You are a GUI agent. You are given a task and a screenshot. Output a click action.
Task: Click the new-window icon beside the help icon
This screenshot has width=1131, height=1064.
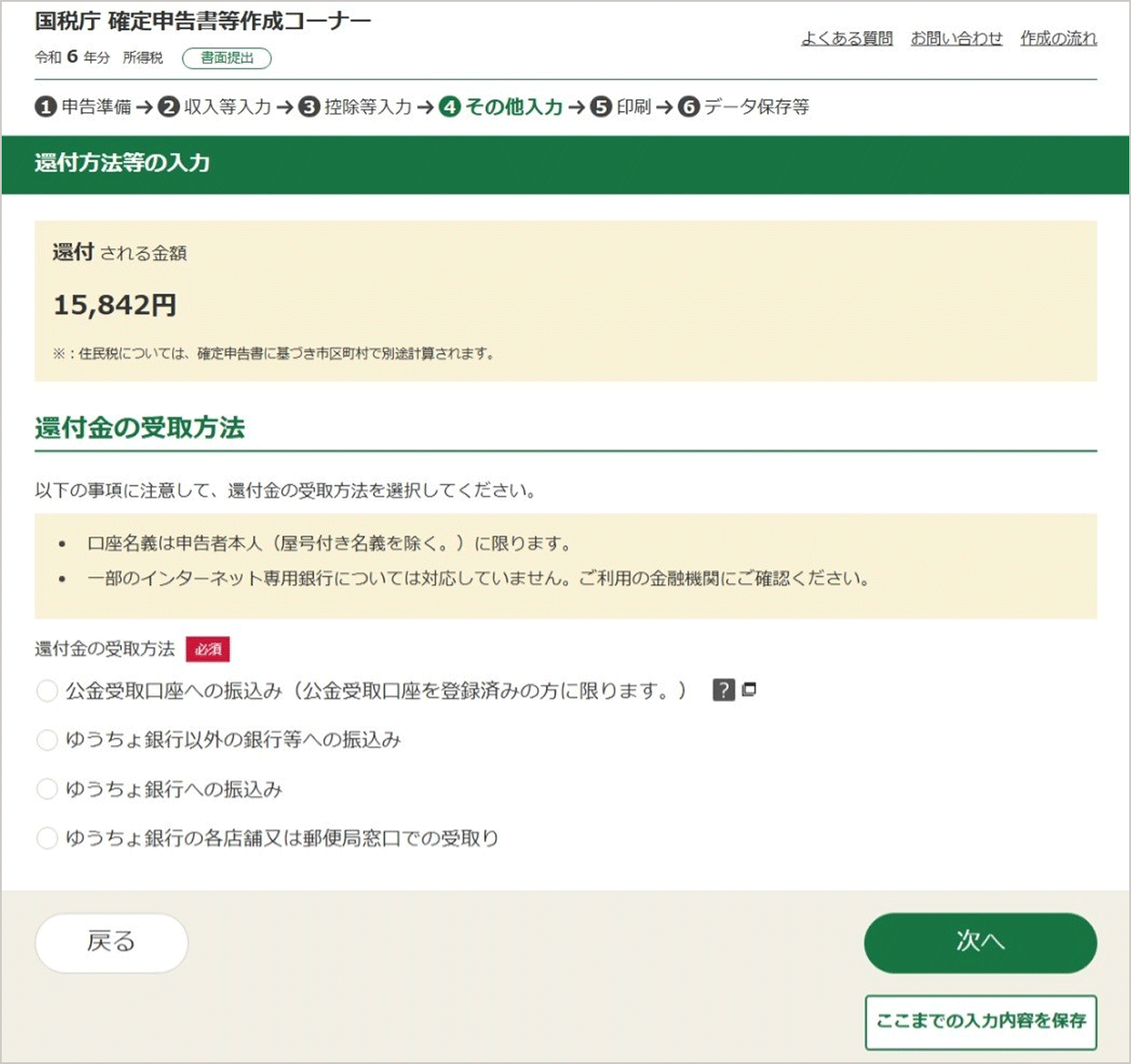tap(749, 689)
